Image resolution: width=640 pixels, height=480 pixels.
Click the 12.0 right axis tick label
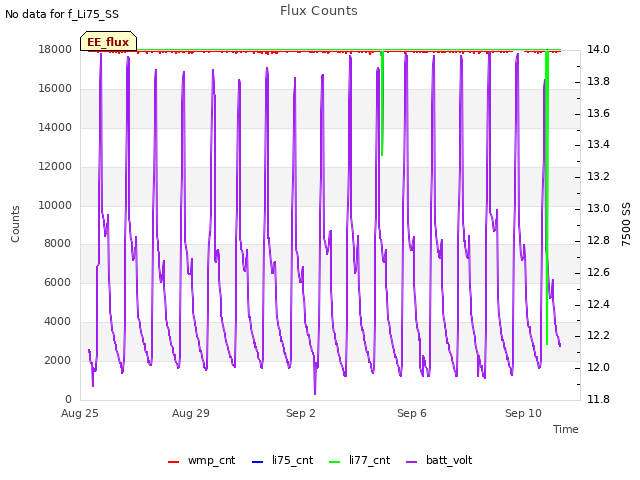click(x=598, y=368)
